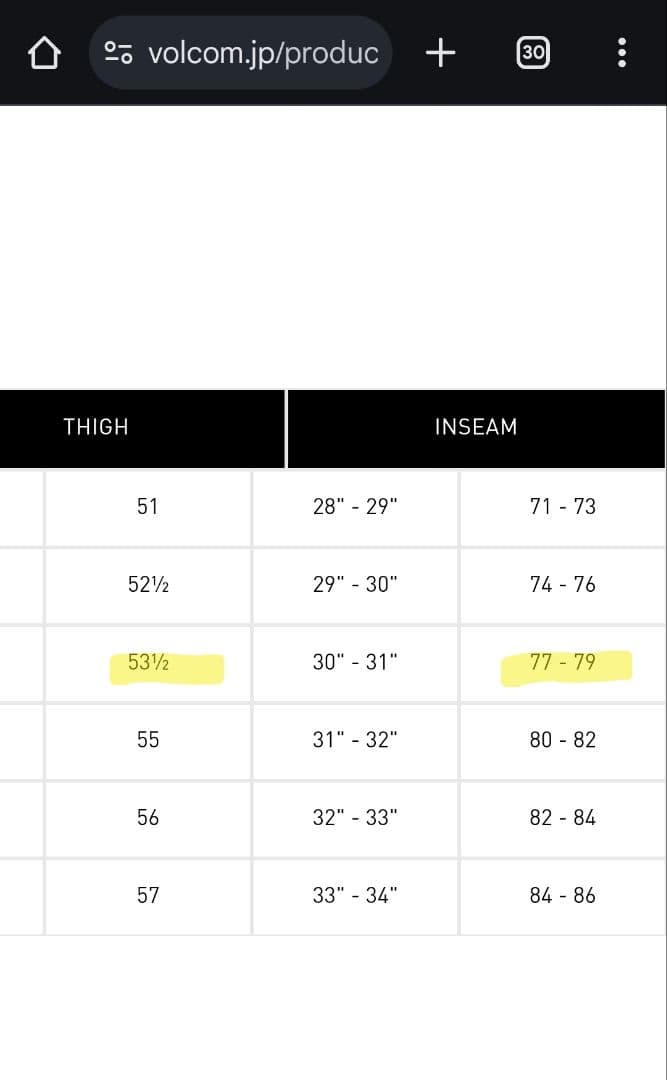Tap highlighted inseam value 77 - 79
Viewport: 667px width, 1080px height.
(562, 662)
